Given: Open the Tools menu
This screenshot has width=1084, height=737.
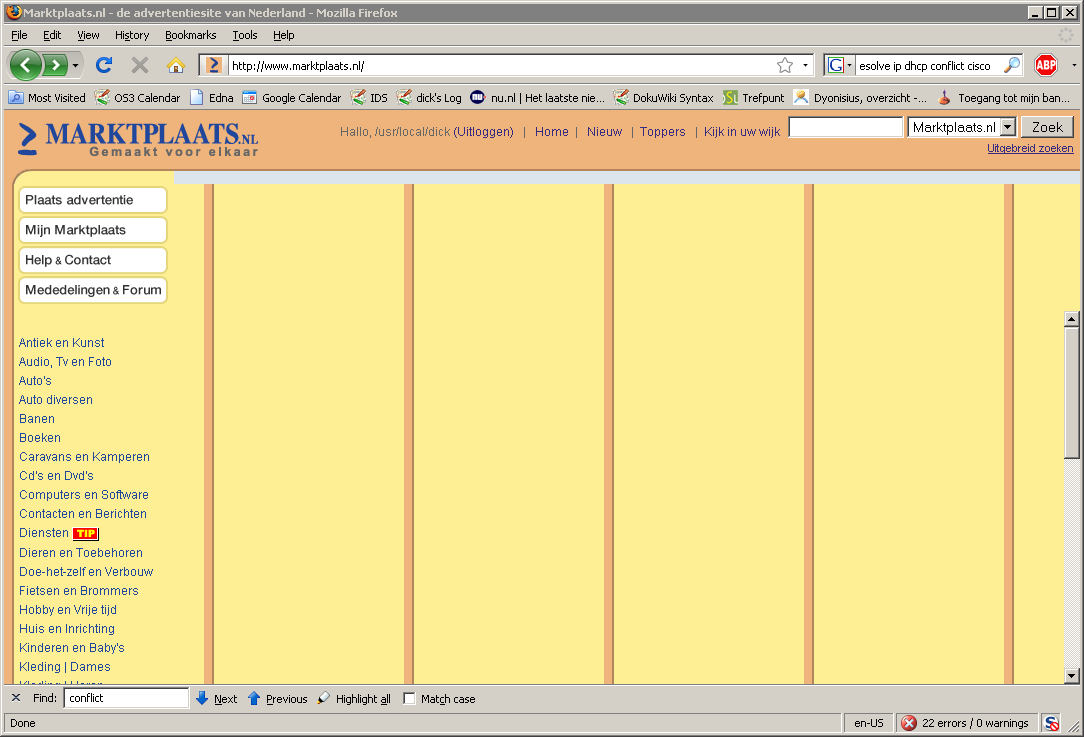Looking at the screenshot, I should pos(245,35).
